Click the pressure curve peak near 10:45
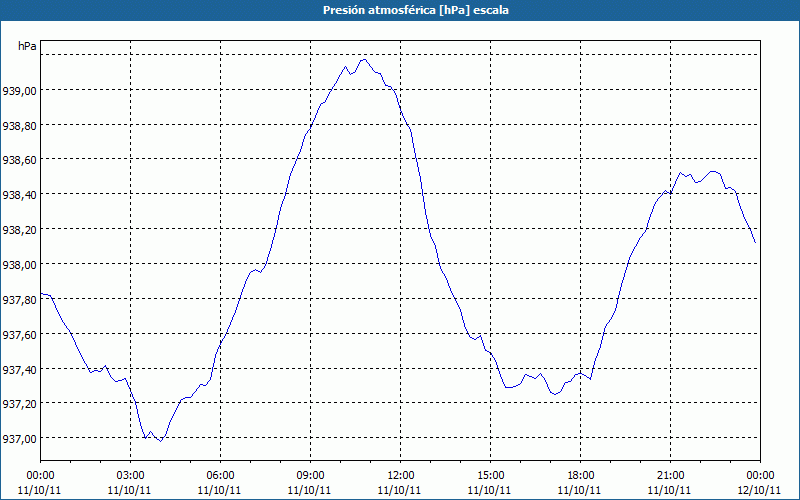This screenshot has width=800, height=500. coord(363,60)
